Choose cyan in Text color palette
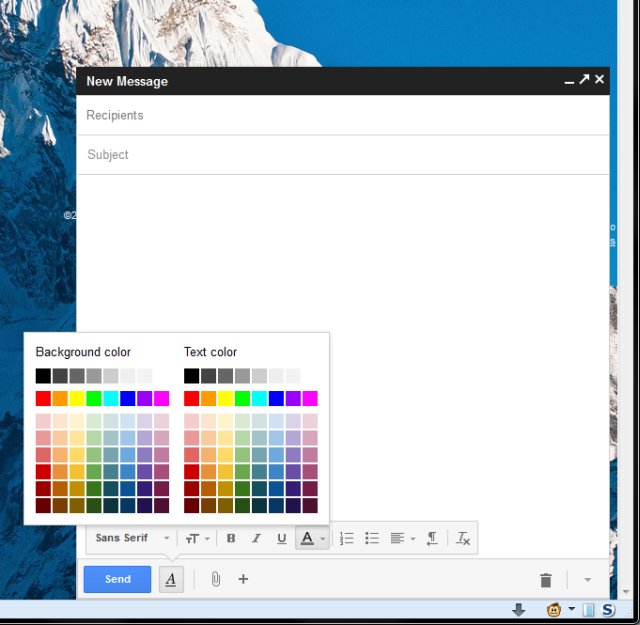The height and width of the screenshot is (625, 640). coord(259,398)
